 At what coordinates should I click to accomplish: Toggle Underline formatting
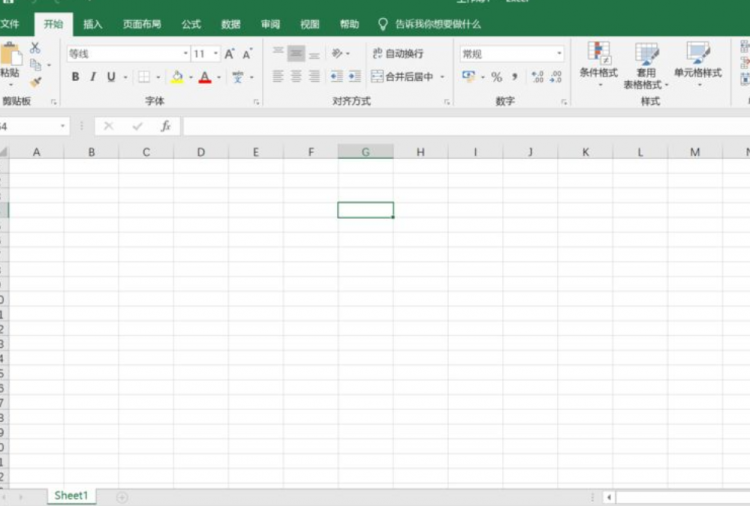[x=111, y=77]
